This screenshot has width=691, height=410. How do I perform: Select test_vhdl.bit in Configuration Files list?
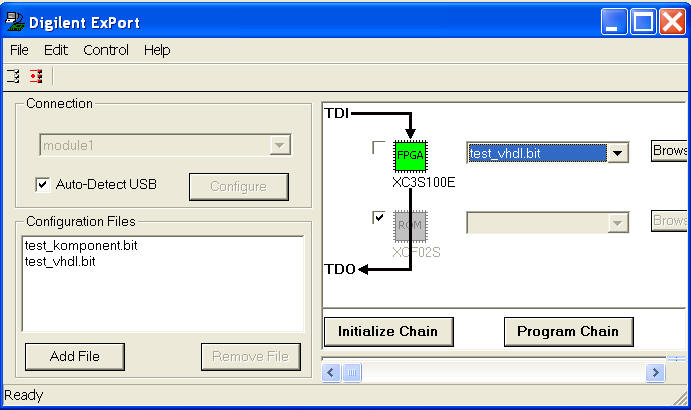click(60, 261)
